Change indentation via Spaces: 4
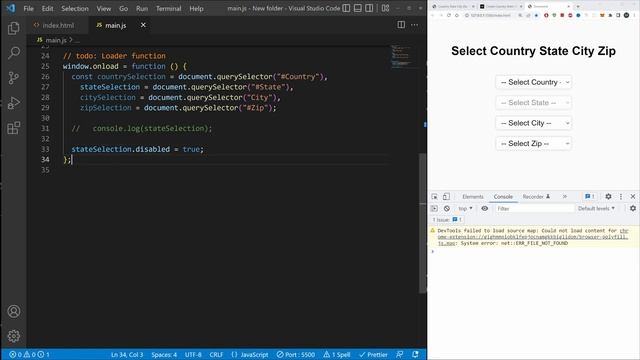Image resolution: width=640 pixels, height=360 pixels. tap(164, 354)
